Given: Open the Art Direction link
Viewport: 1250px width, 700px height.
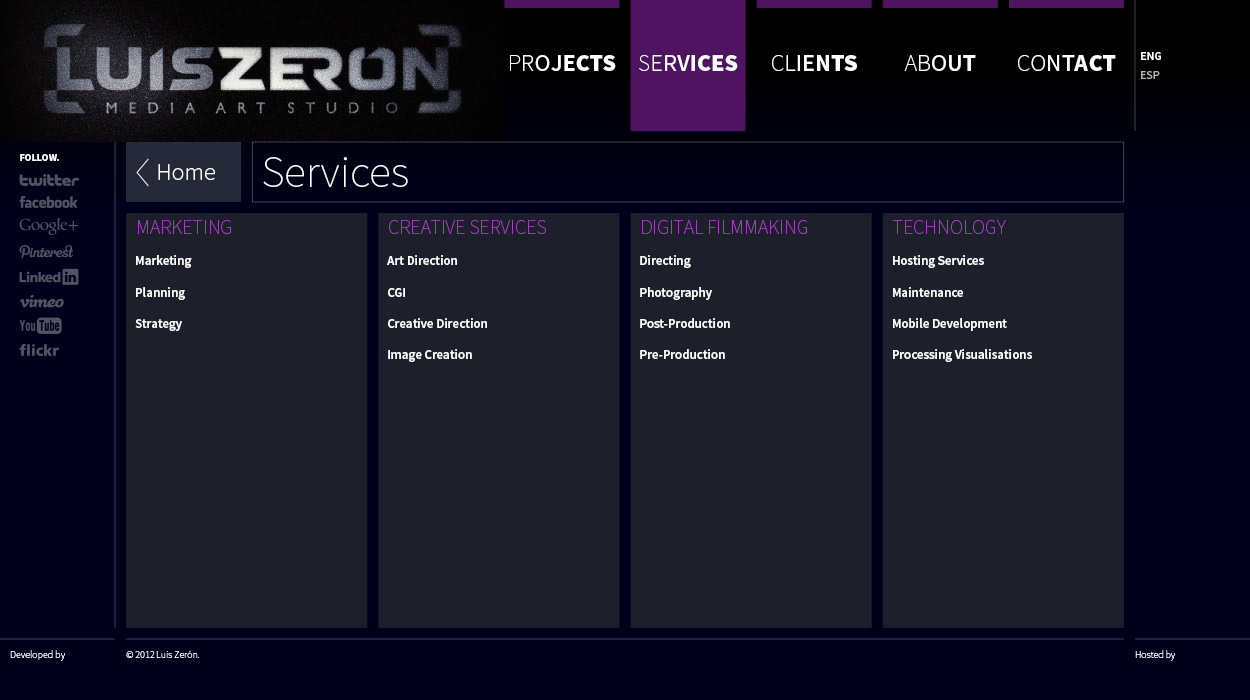Looking at the screenshot, I should pos(422,261).
